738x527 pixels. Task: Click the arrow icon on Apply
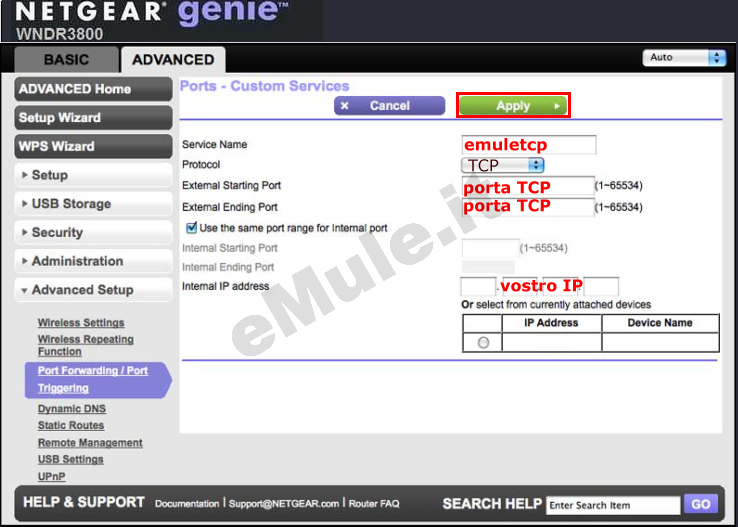(x=557, y=106)
